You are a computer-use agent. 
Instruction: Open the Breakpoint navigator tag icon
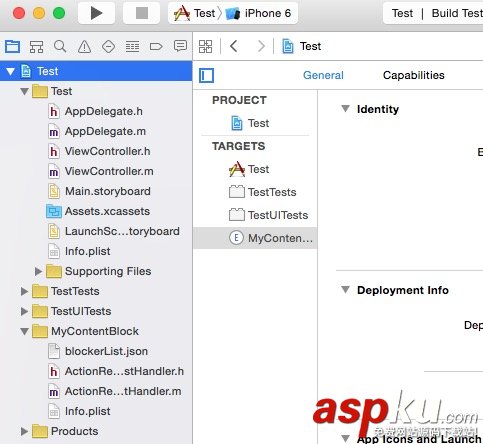click(156, 46)
